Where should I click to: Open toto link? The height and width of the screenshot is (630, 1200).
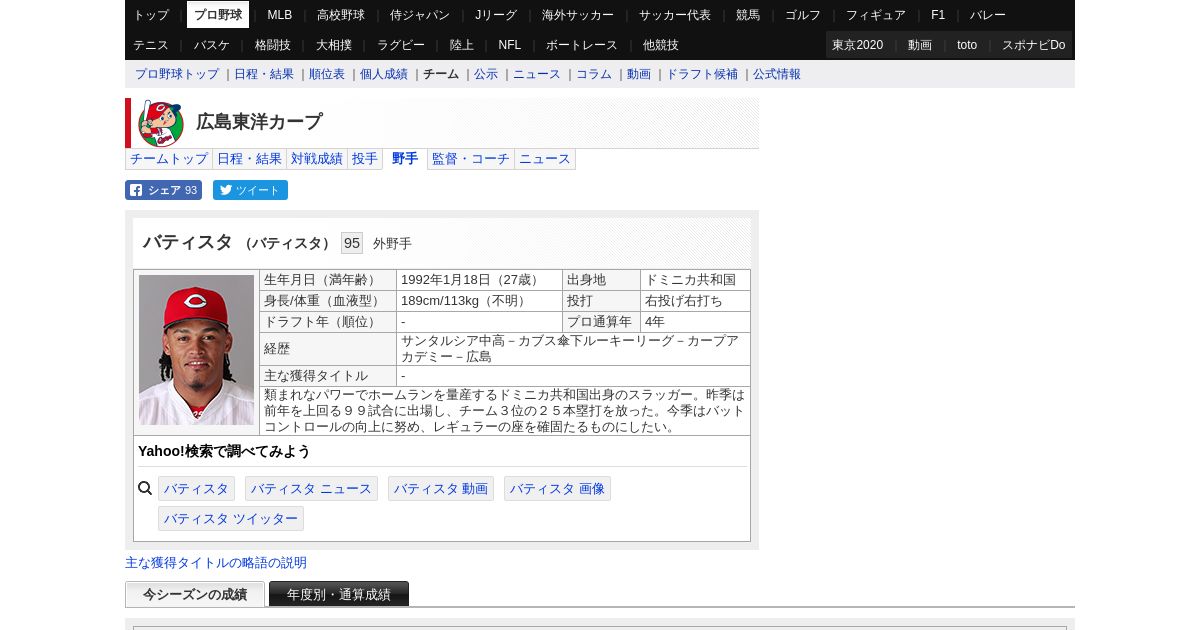tap(967, 45)
